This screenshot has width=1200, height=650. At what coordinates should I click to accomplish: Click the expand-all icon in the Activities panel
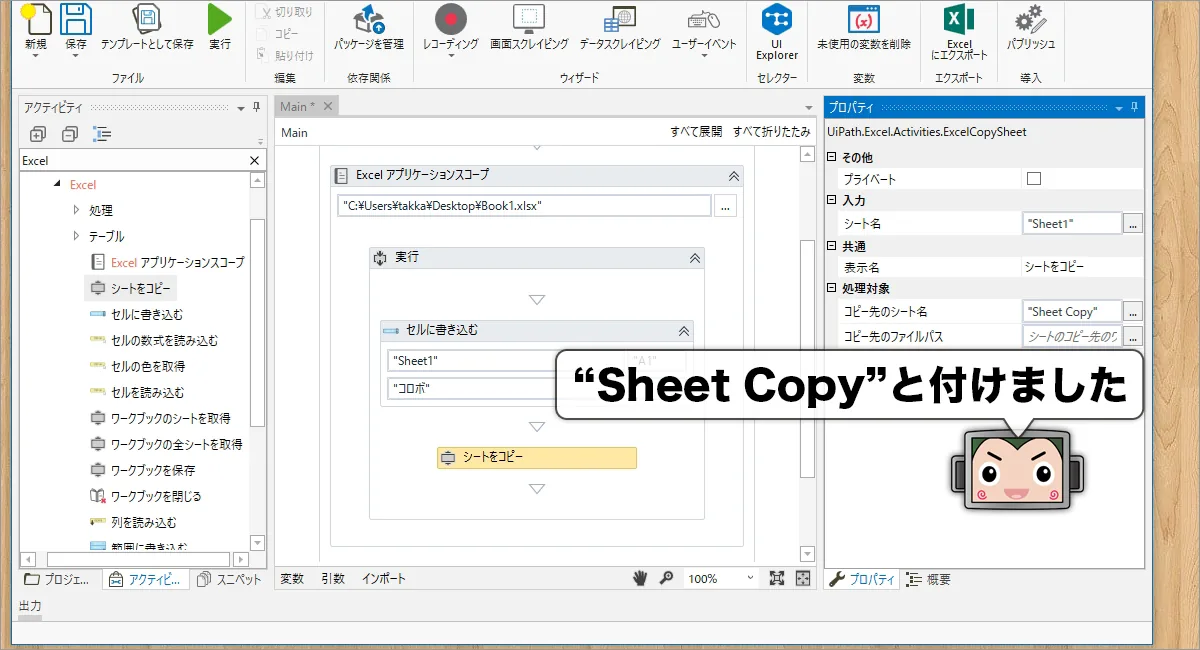pos(38,134)
